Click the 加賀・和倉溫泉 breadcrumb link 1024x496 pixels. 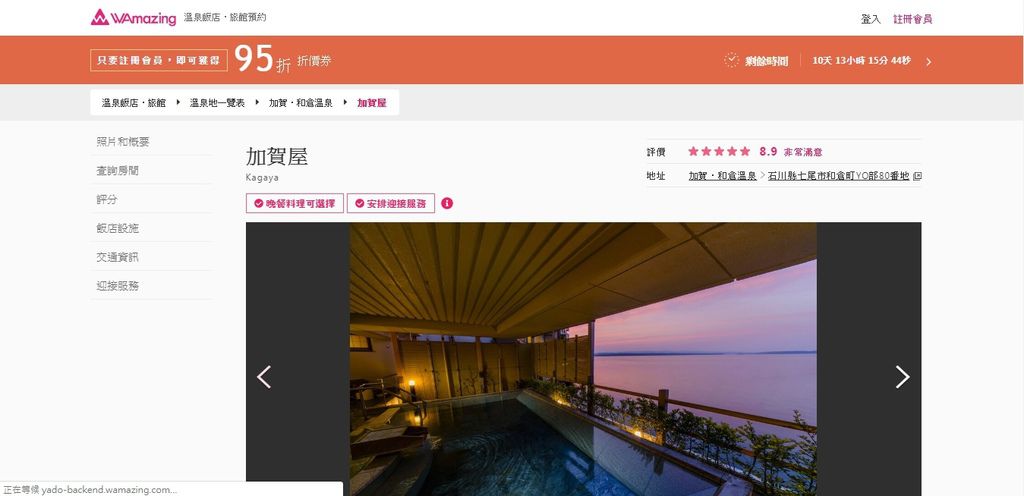300,102
